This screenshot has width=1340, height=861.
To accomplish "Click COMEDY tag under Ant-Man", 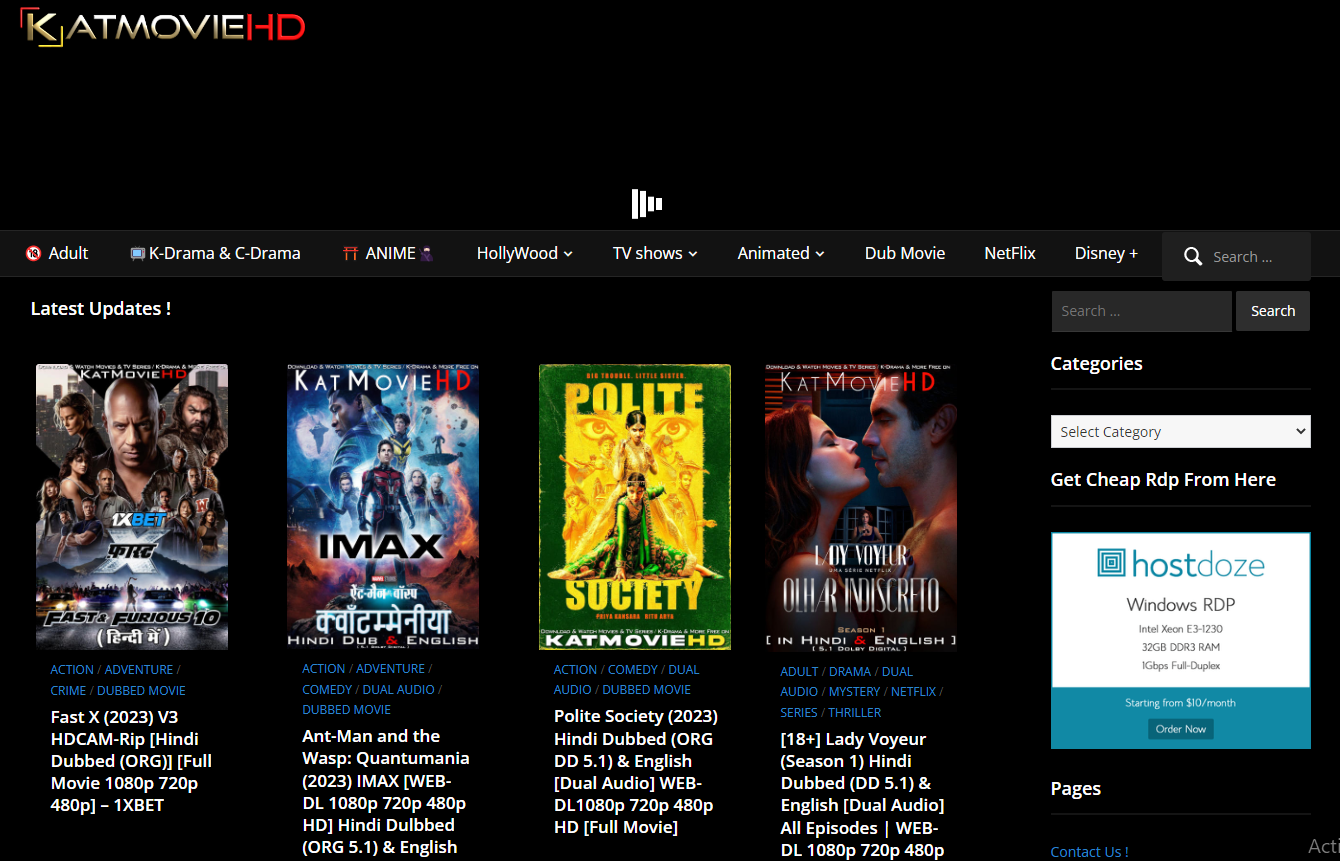I will 327,690.
